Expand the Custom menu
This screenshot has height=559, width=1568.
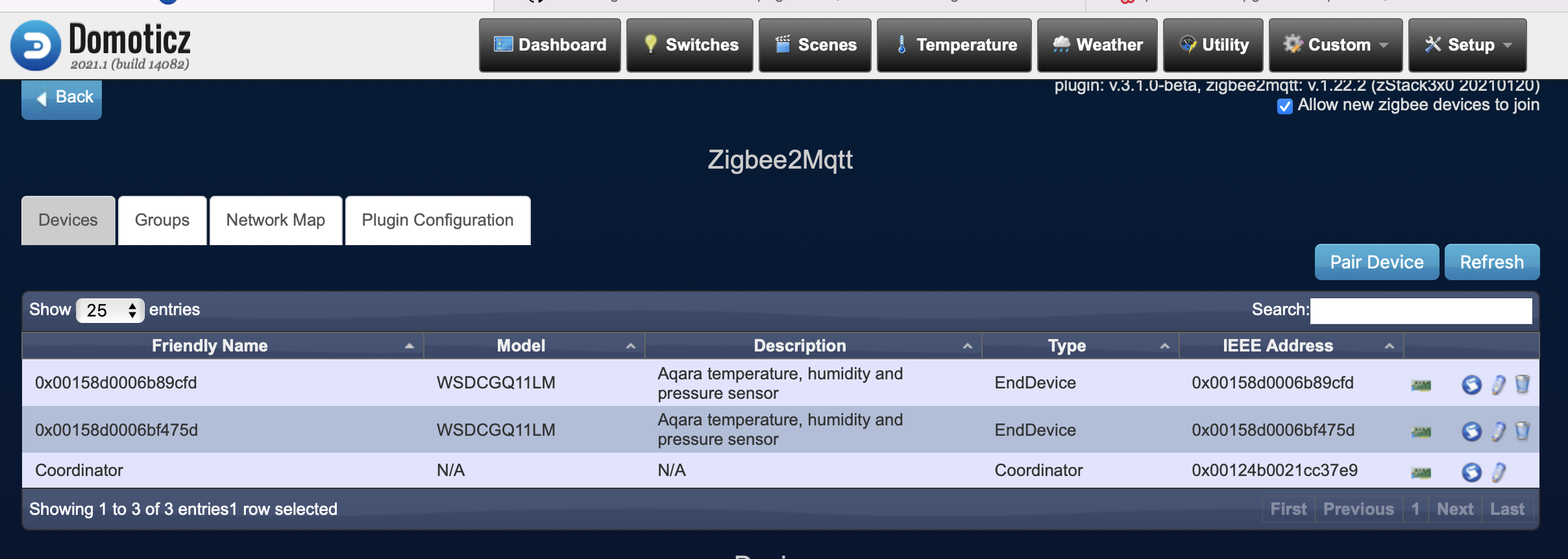(x=1336, y=45)
